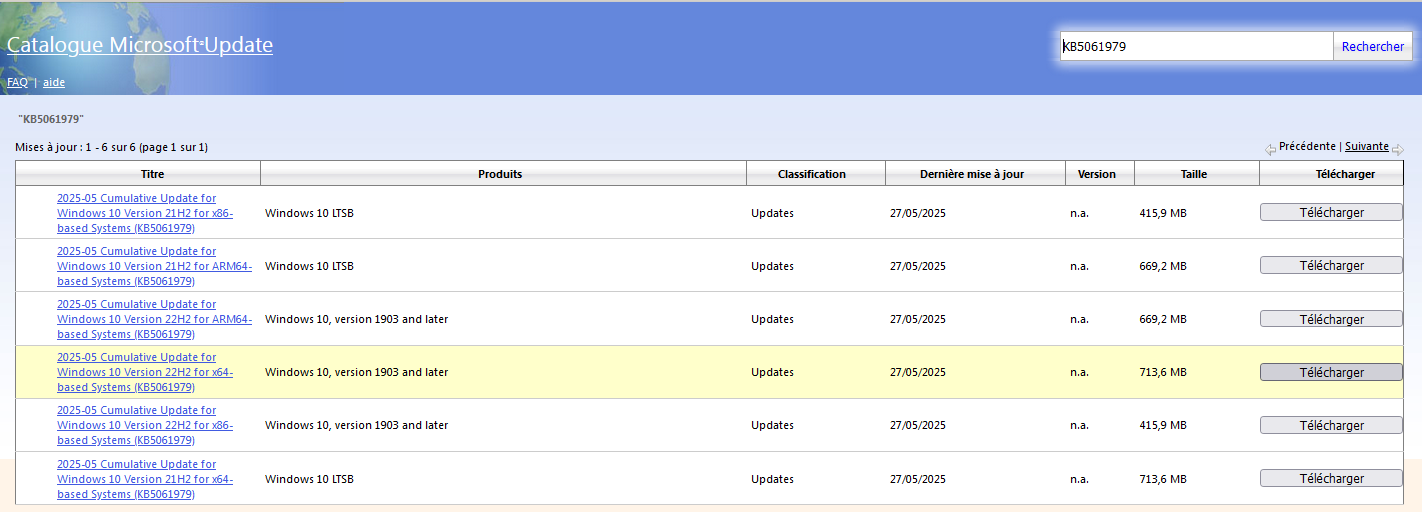Screen dimensions: 1422x512
Task: Download the 21H2 ARM64 update via Télécharger
Action: [x=1331, y=265]
